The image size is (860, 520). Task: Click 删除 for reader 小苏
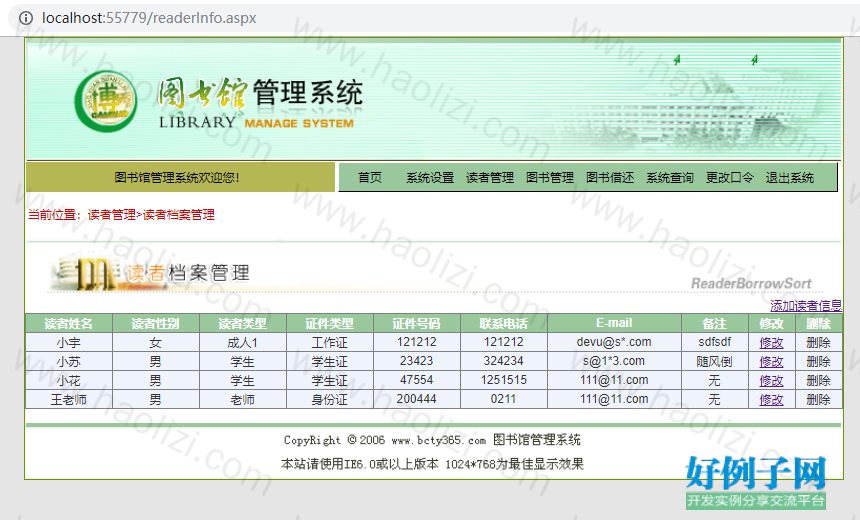coord(818,362)
